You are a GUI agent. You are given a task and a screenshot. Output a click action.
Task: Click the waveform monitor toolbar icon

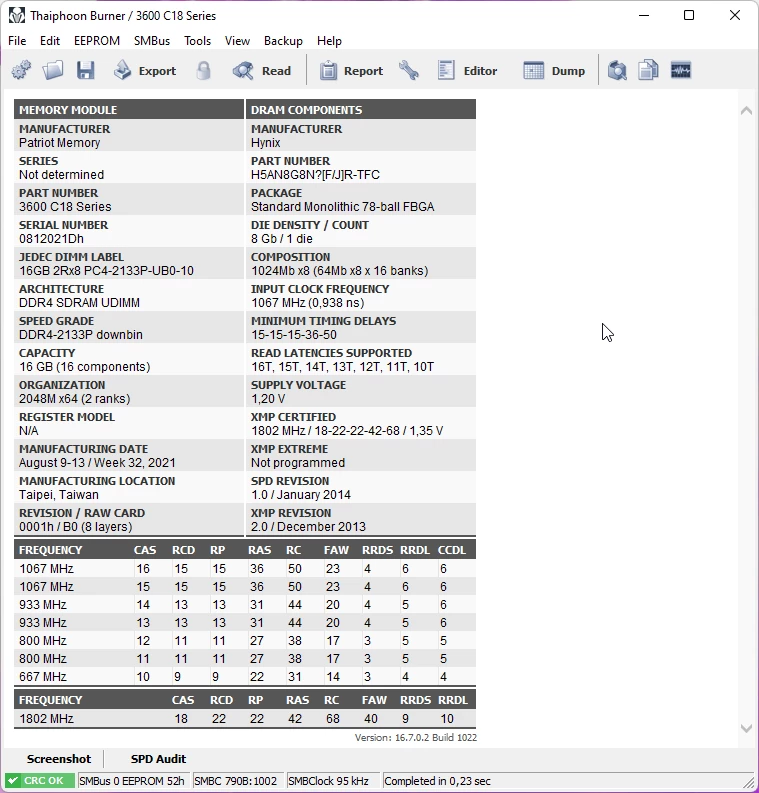point(681,70)
